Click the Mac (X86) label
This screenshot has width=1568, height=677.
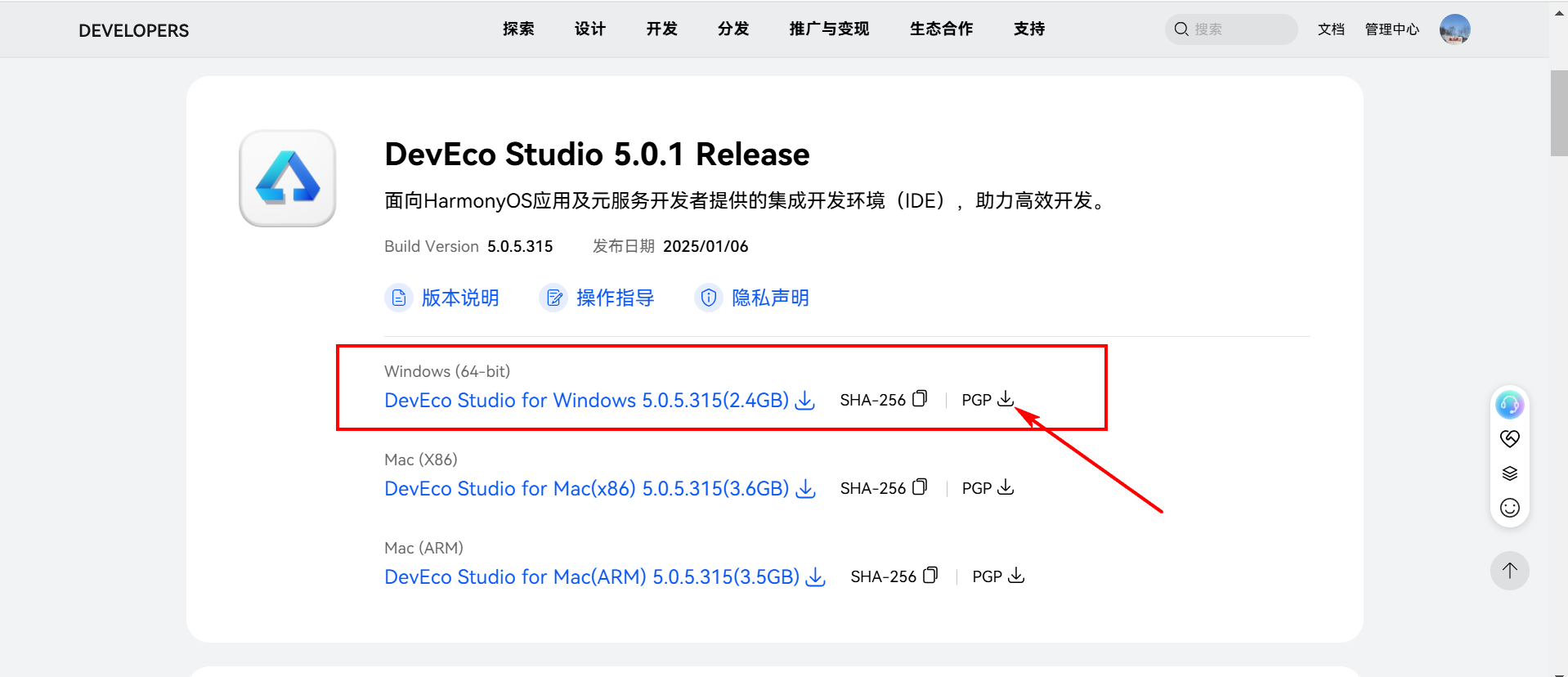pyautogui.click(x=421, y=460)
